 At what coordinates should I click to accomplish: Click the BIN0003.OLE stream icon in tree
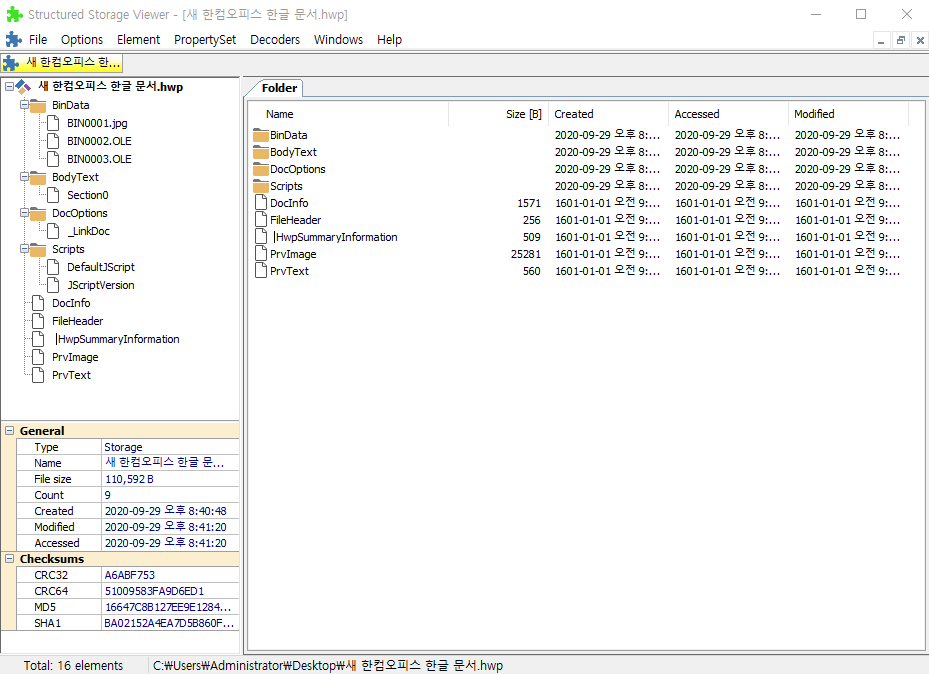pos(53,159)
